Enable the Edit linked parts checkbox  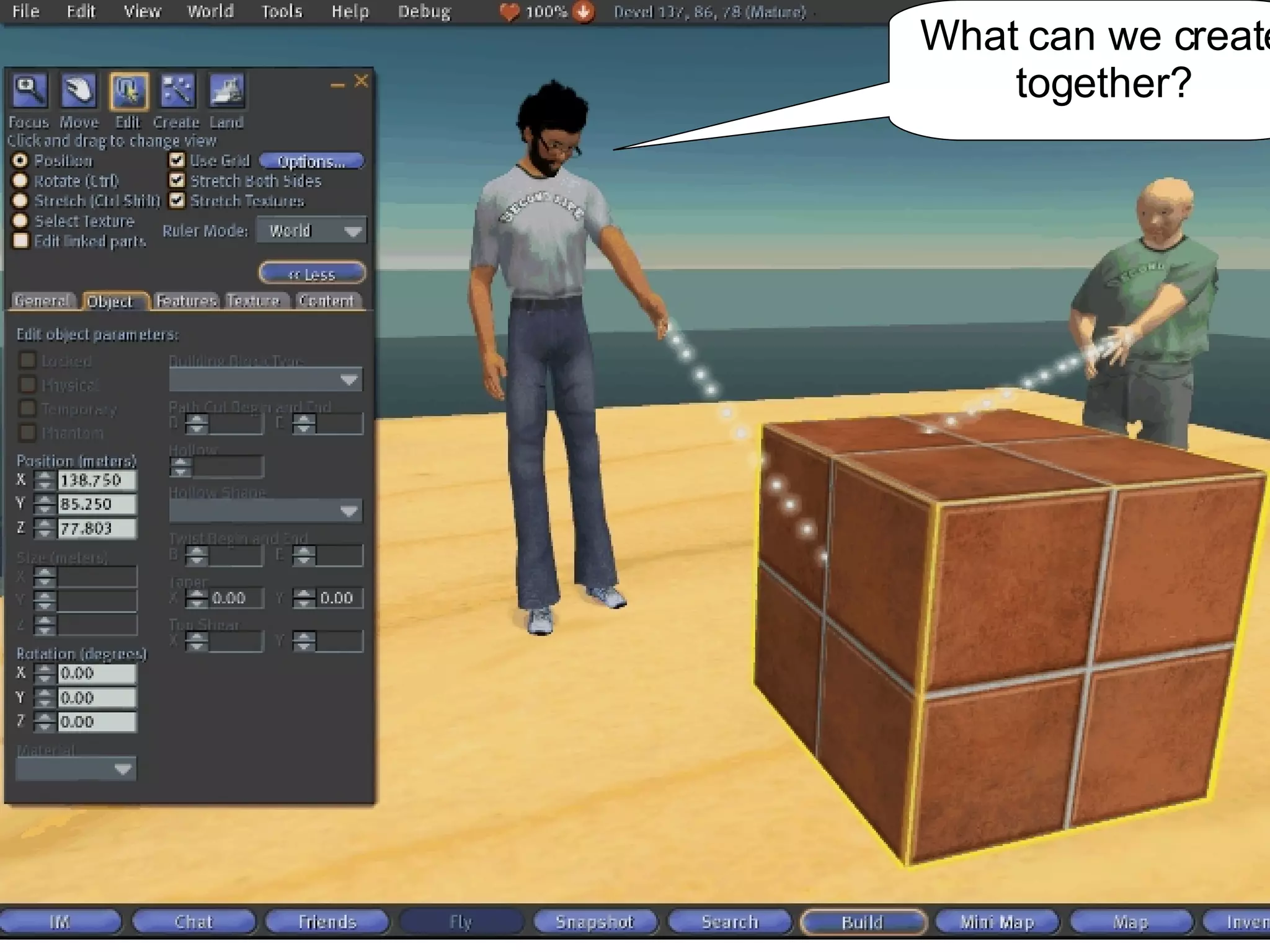(x=21, y=240)
